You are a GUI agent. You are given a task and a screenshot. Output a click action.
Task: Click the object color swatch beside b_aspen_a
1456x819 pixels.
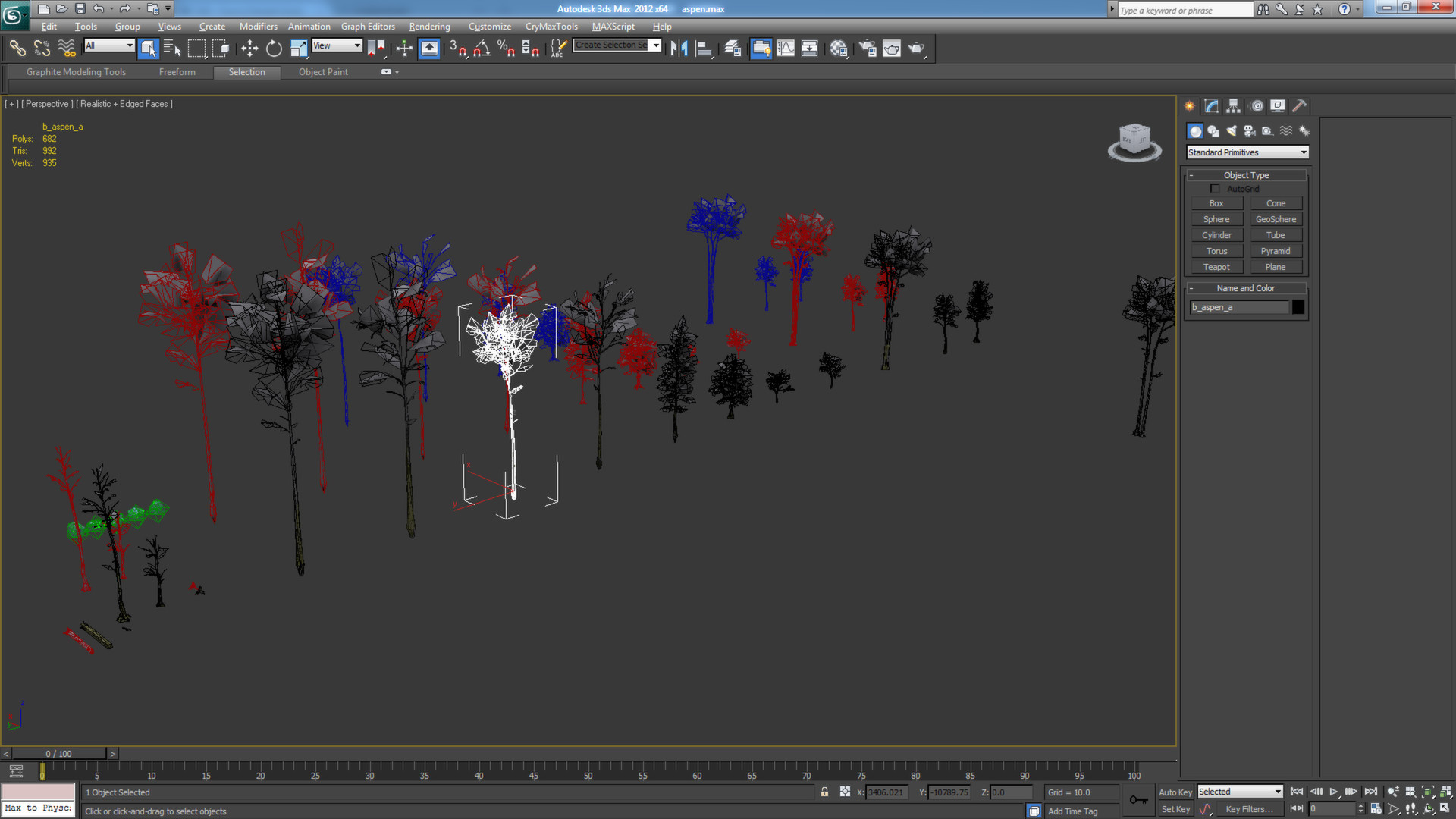1298,306
